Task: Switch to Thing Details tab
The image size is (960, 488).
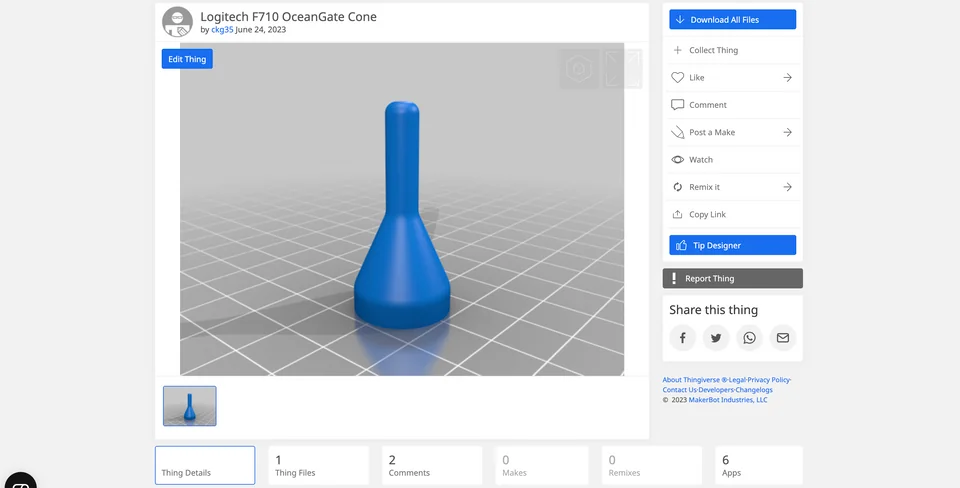Action: pyautogui.click(x=205, y=465)
